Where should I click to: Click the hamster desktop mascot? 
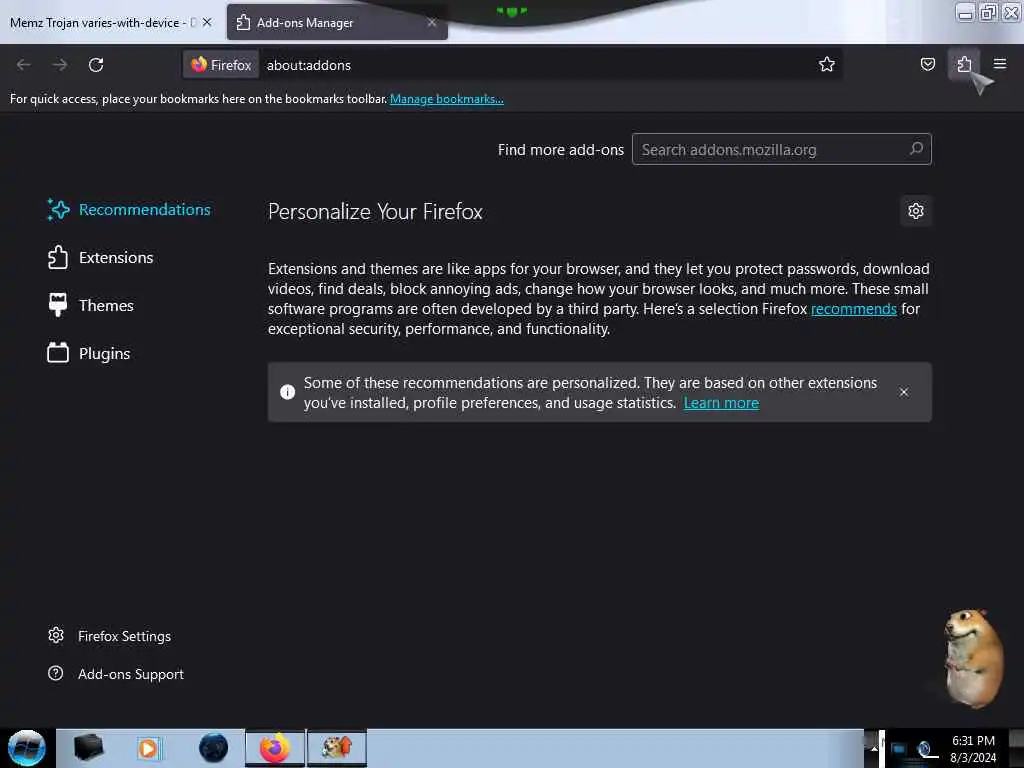coord(972,658)
